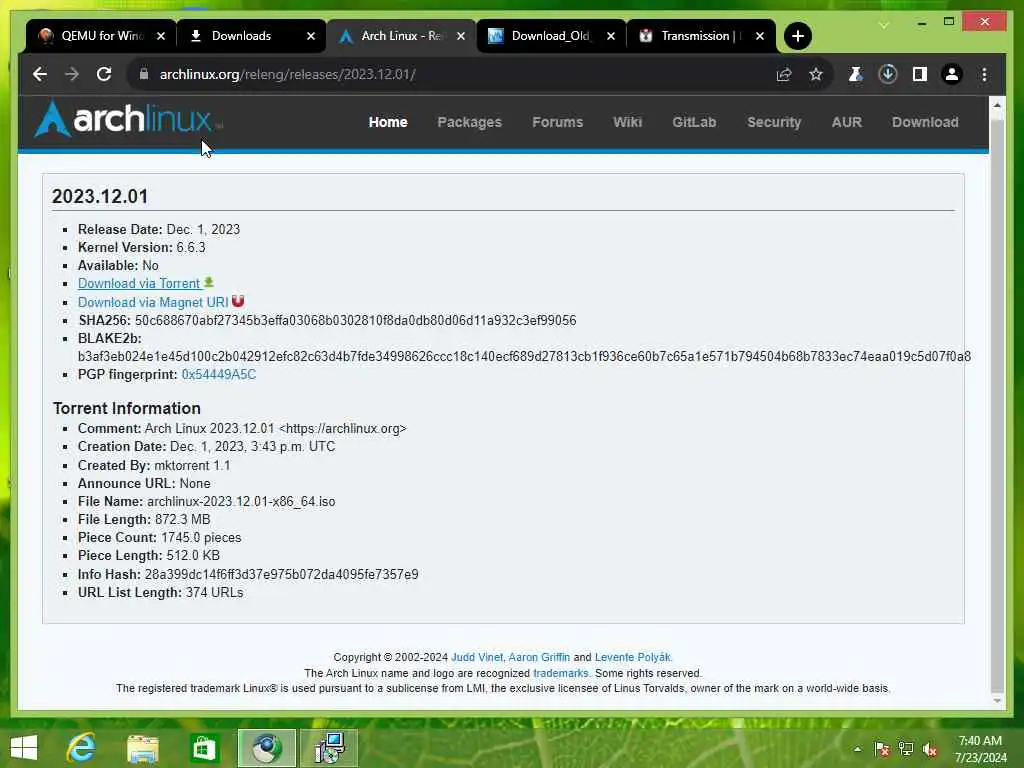Click the red magnet icon
Screen dimensions: 1024x768
pyautogui.click(x=238, y=301)
